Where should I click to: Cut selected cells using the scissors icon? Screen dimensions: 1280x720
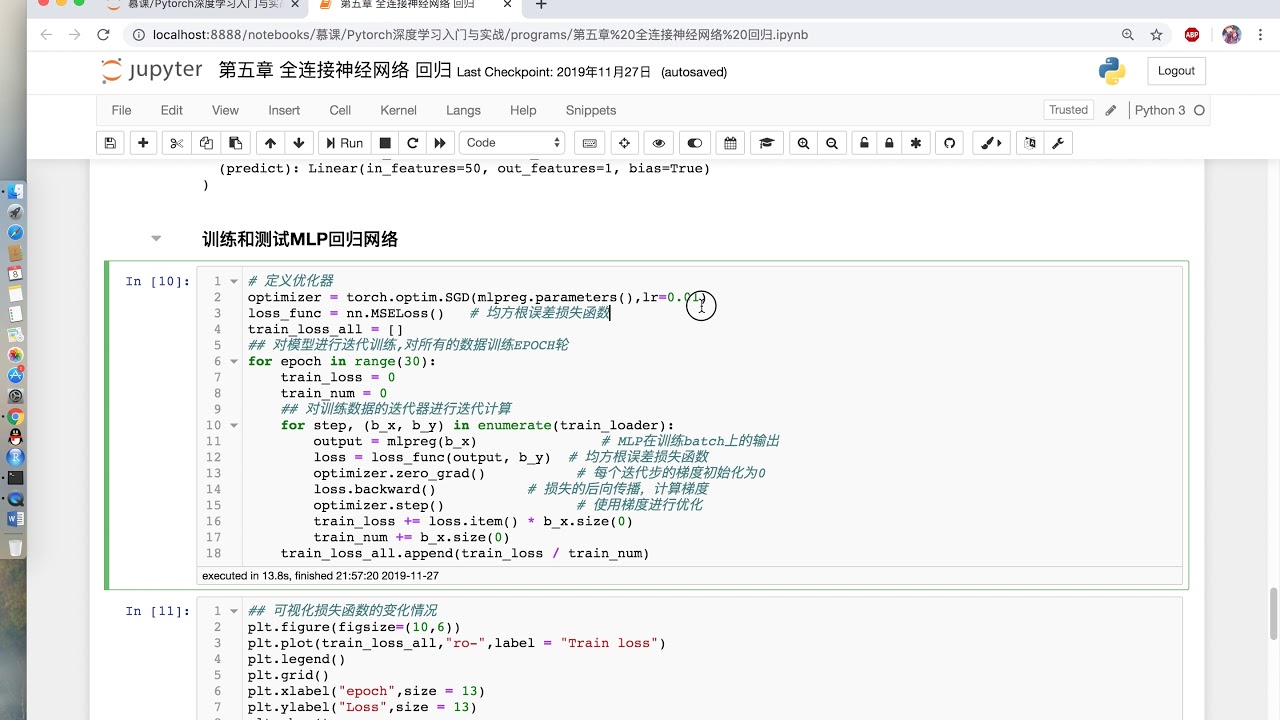(177, 143)
